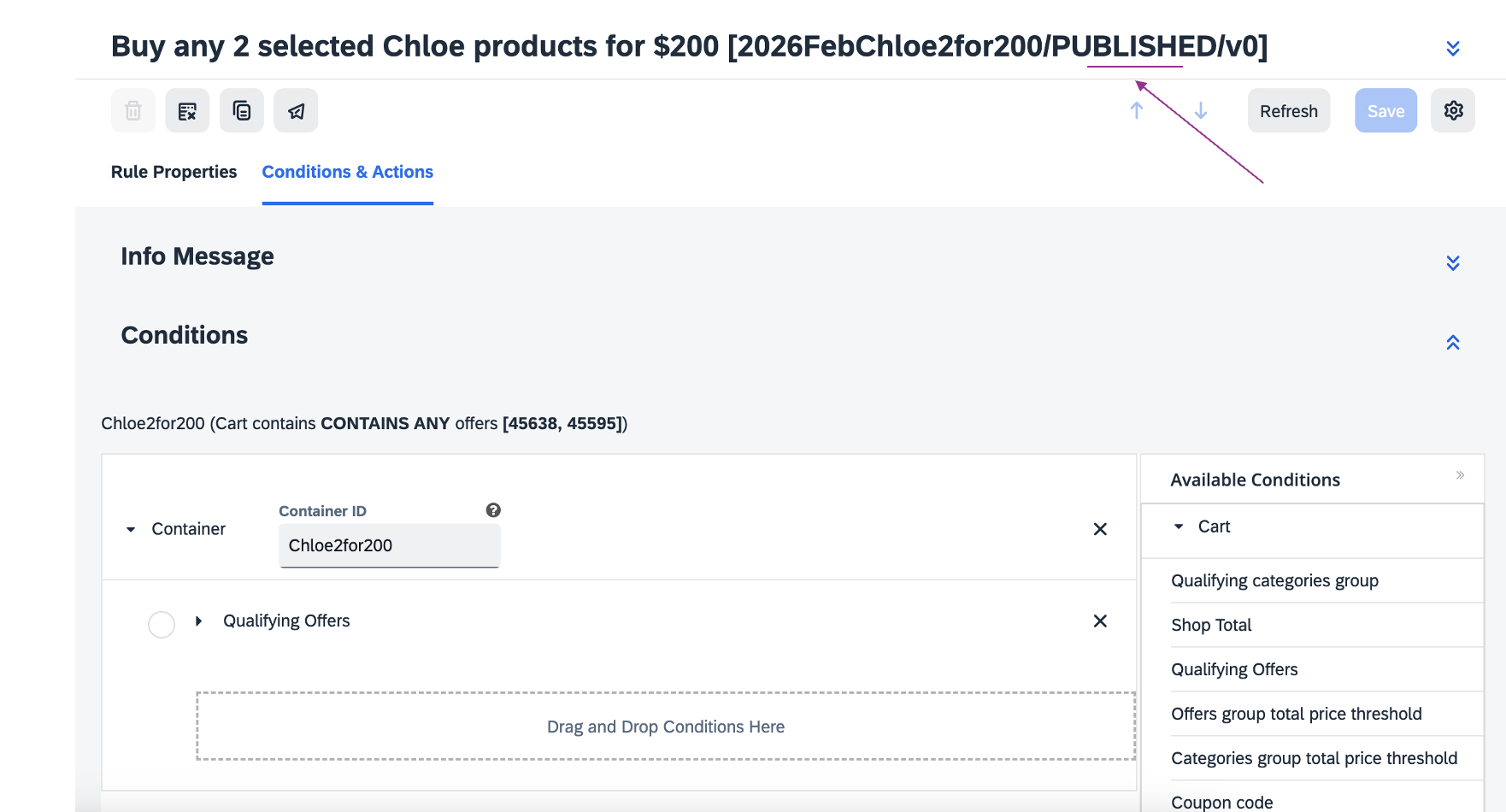
Task: Select the Conditions & Actions tab
Action: (347, 172)
